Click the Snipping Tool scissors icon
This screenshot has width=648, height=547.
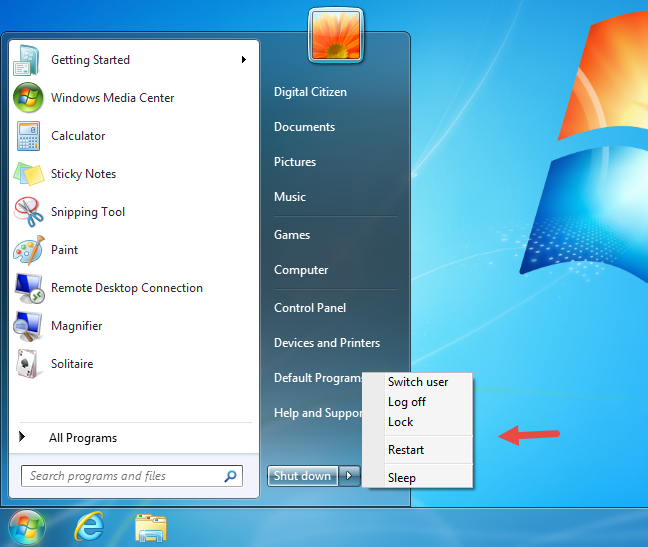click(29, 212)
